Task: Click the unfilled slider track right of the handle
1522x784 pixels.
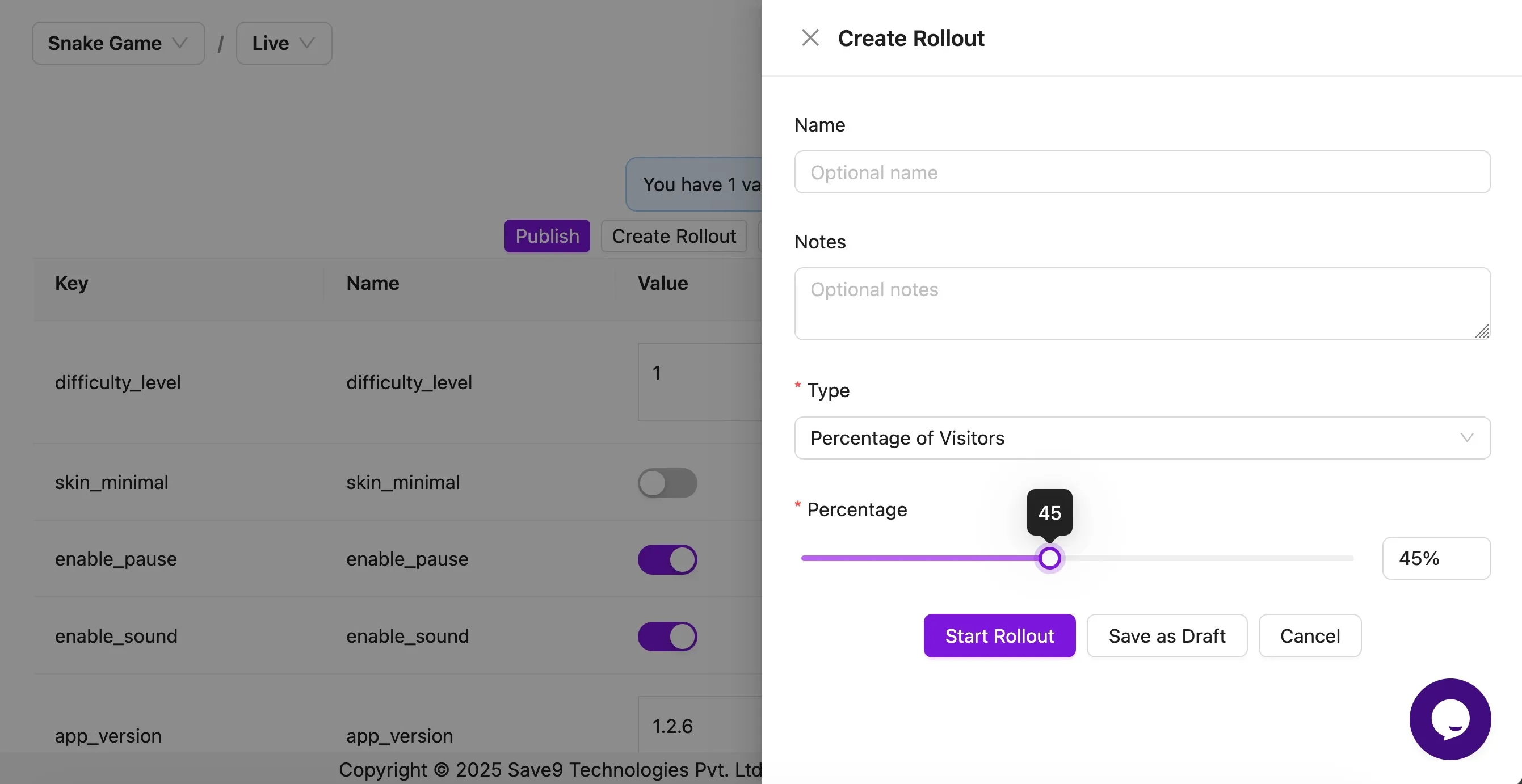Action: [1208, 558]
